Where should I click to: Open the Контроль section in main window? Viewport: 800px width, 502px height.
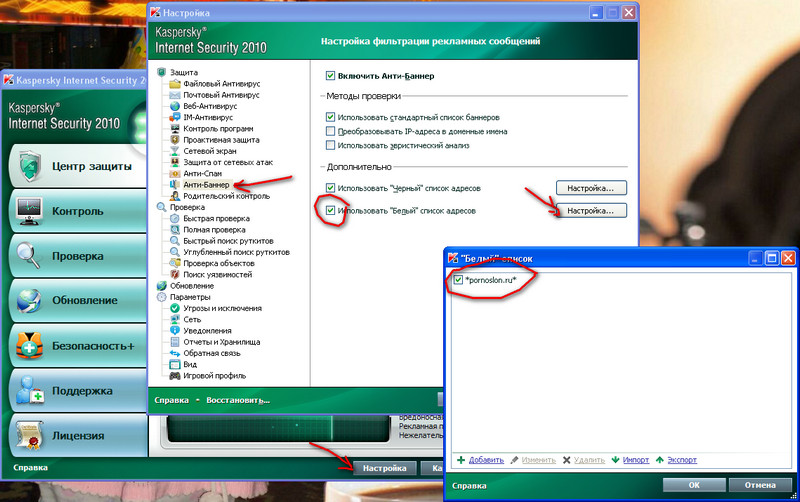click(78, 211)
